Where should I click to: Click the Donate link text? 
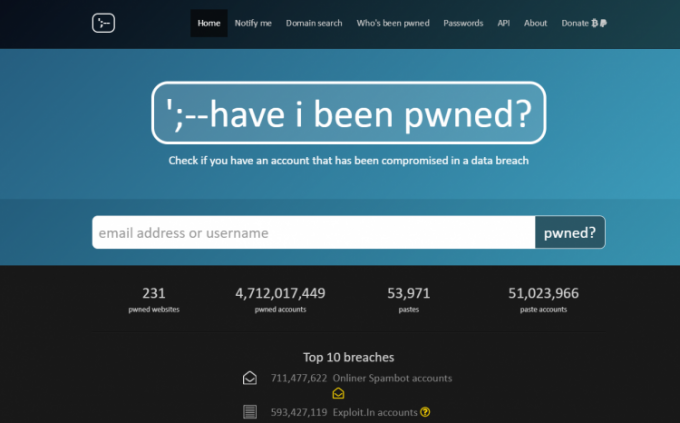(574, 23)
